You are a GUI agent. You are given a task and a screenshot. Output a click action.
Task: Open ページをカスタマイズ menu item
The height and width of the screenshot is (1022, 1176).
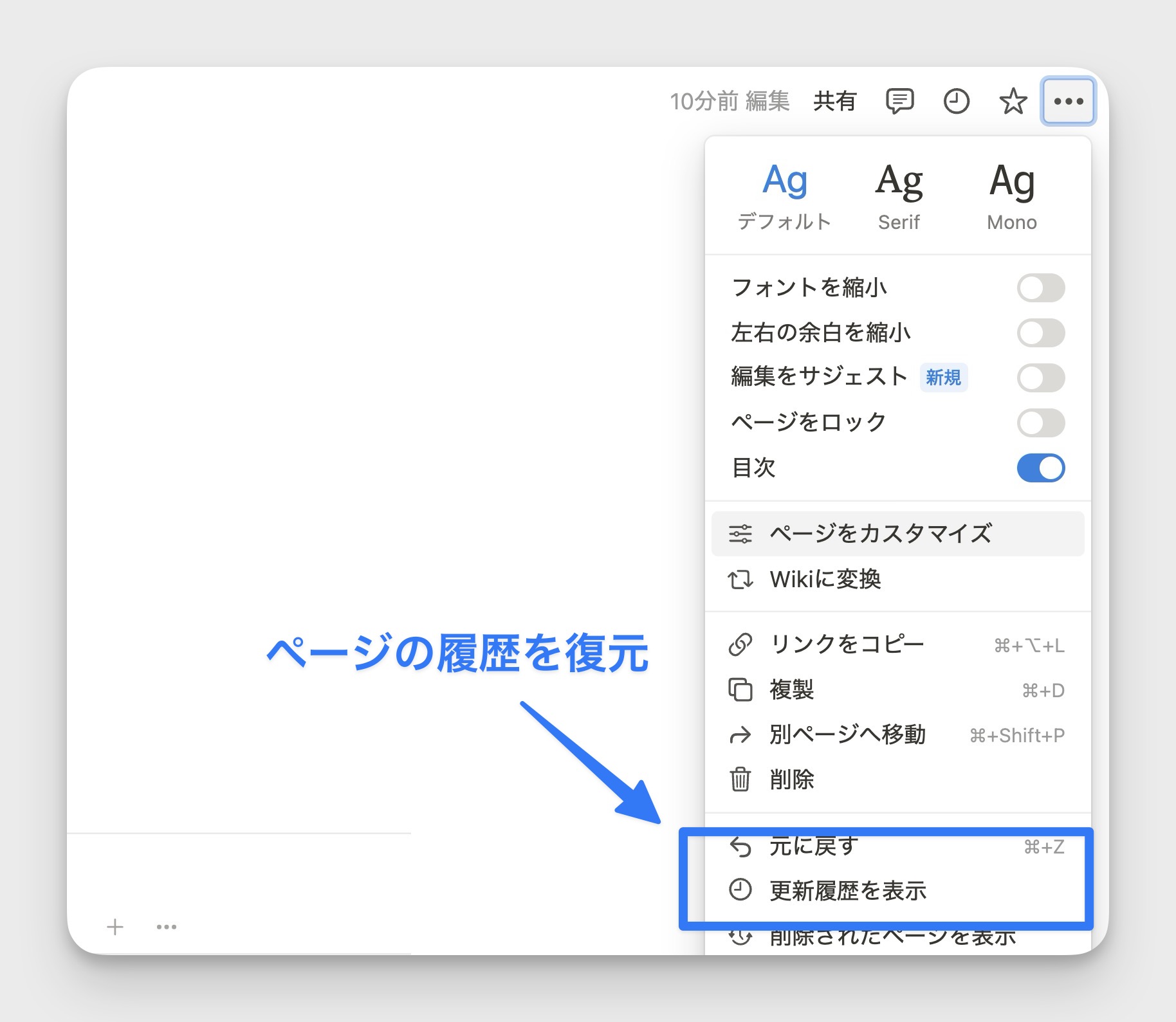click(897, 534)
